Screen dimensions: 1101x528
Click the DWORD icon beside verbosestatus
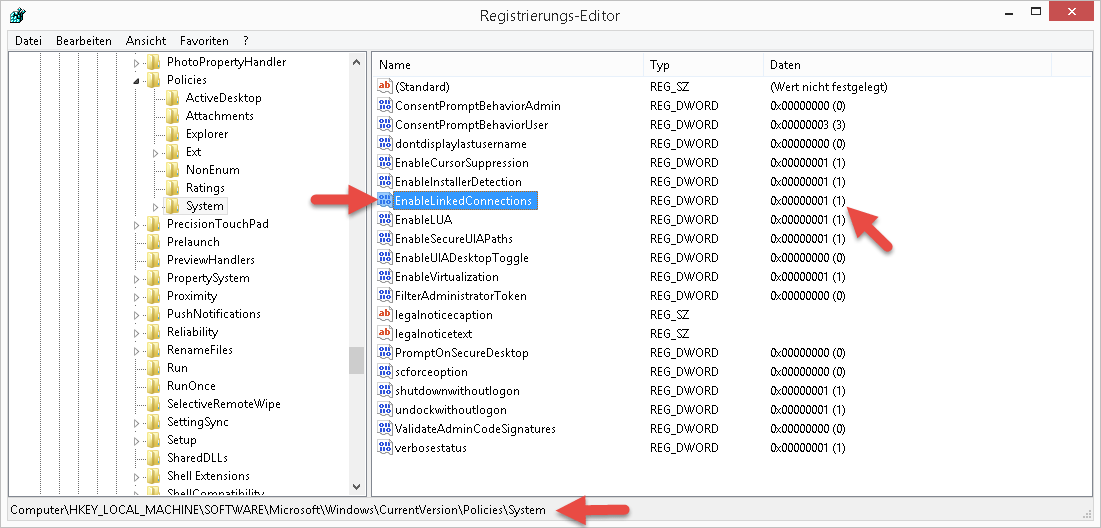[385, 448]
